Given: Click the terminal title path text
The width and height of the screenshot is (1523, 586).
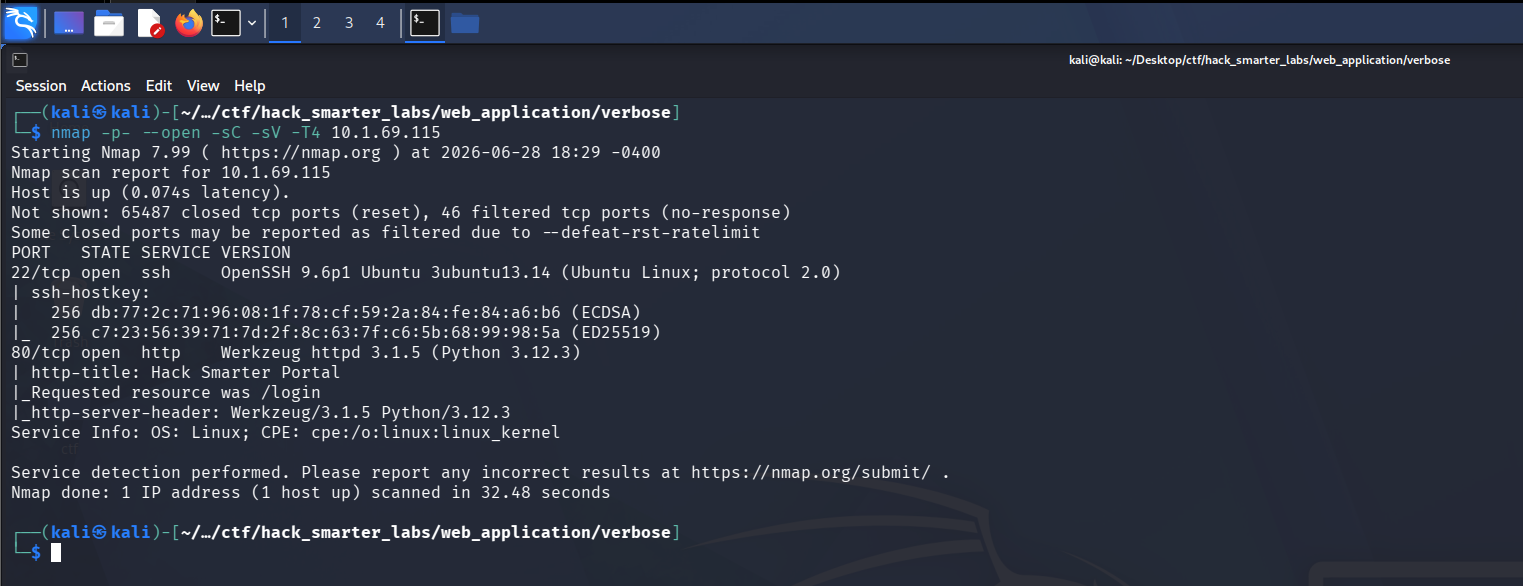Looking at the screenshot, I should [x=1259, y=60].
